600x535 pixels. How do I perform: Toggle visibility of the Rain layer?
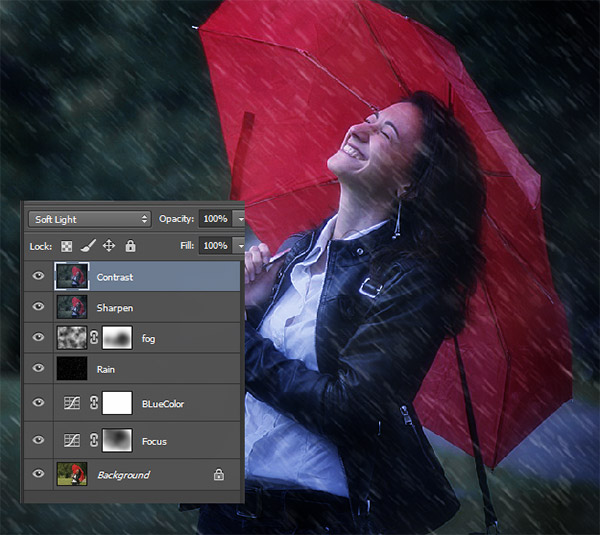[39, 369]
